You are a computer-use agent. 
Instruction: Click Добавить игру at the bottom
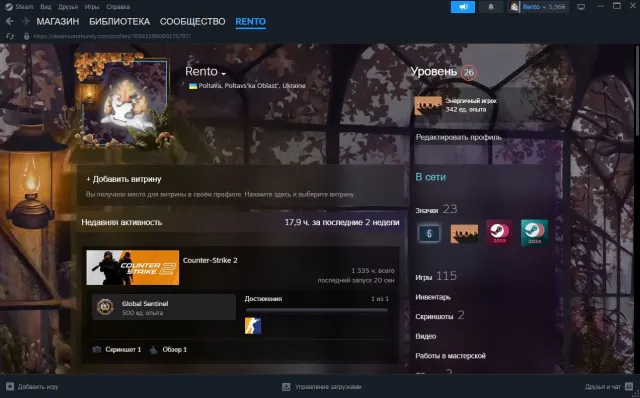click(38, 387)
